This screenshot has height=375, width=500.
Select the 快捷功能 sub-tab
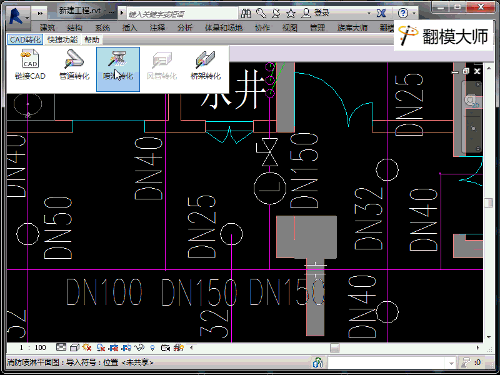pos(62,40)
